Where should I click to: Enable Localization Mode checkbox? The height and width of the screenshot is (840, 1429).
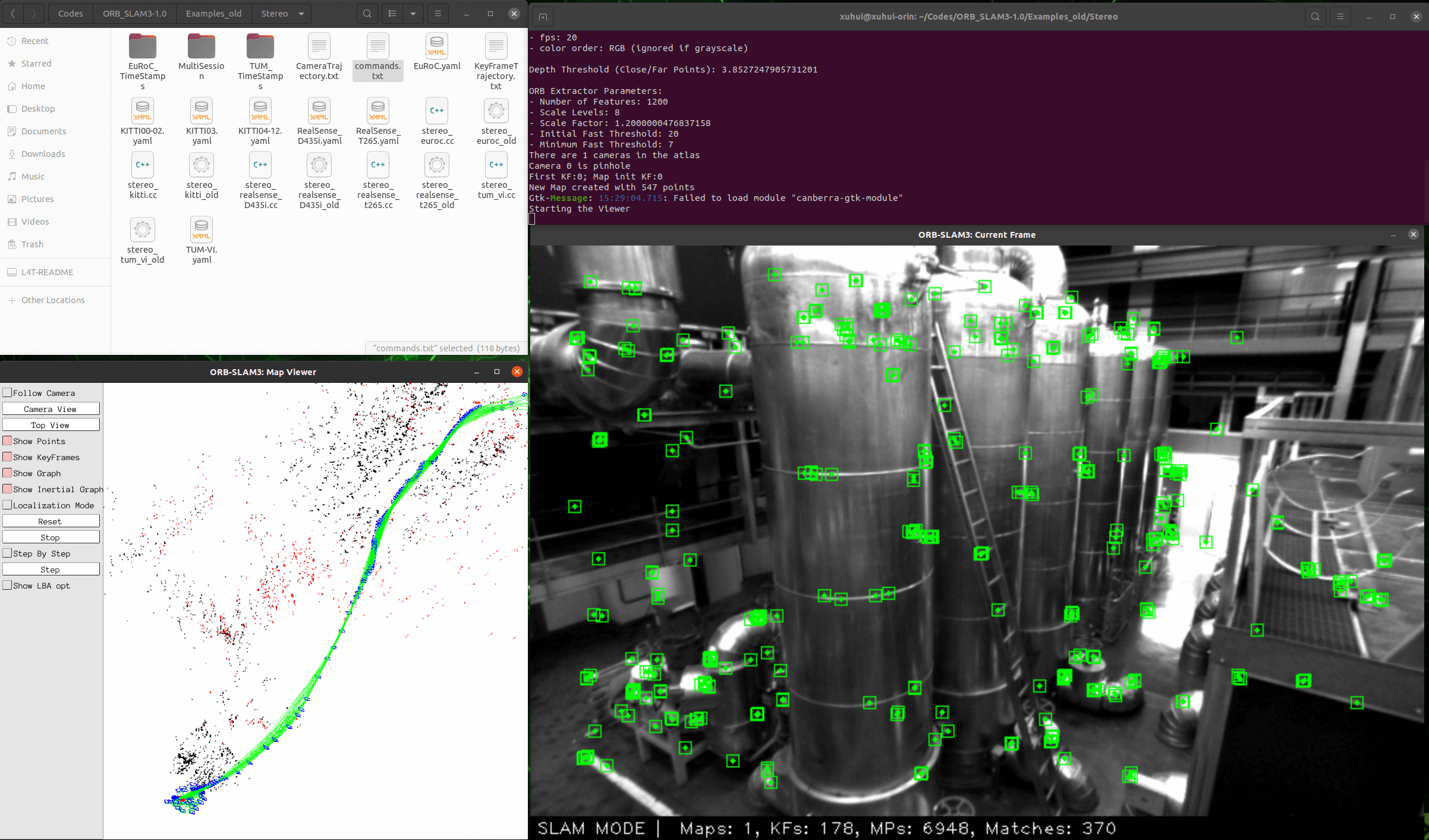pyautogui.click(x=8, y=505)
